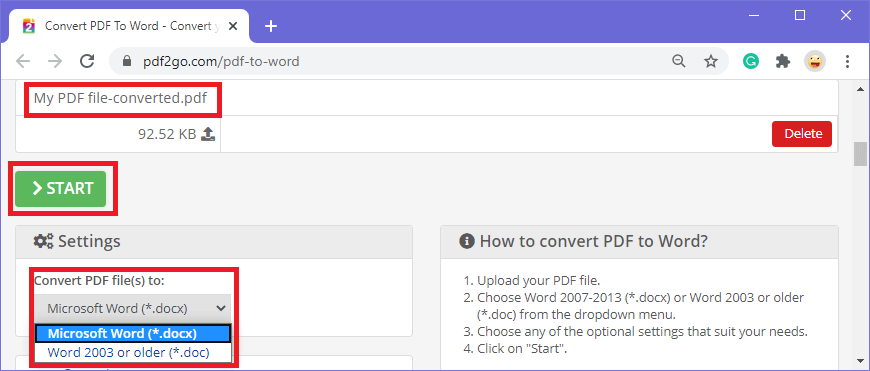870x371 pixels.
Task: Open the Grammarly extension icon
Action: pyautogui.click(x=751, y=61)
